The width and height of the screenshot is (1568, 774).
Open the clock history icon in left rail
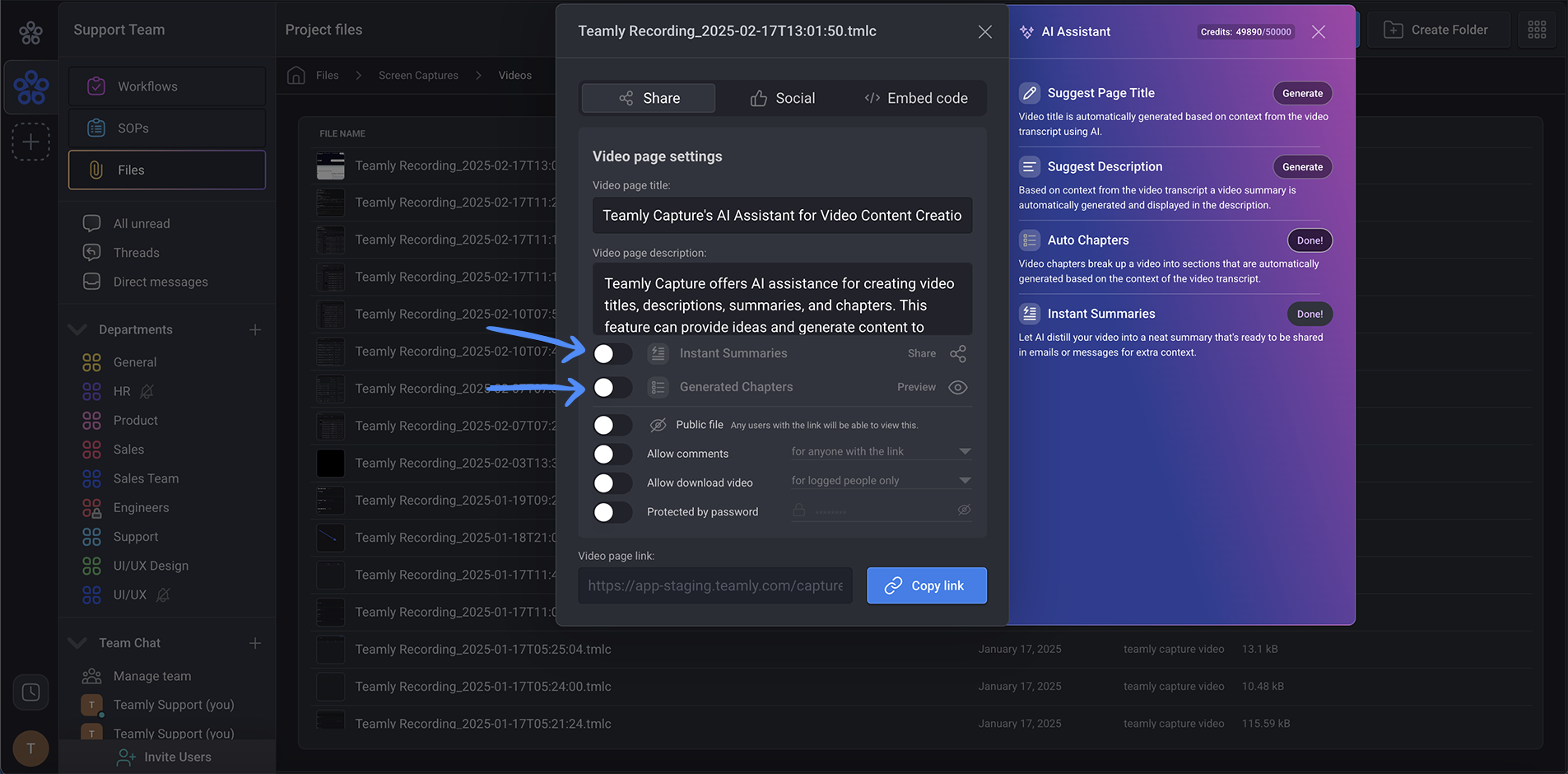coord(30,692)
